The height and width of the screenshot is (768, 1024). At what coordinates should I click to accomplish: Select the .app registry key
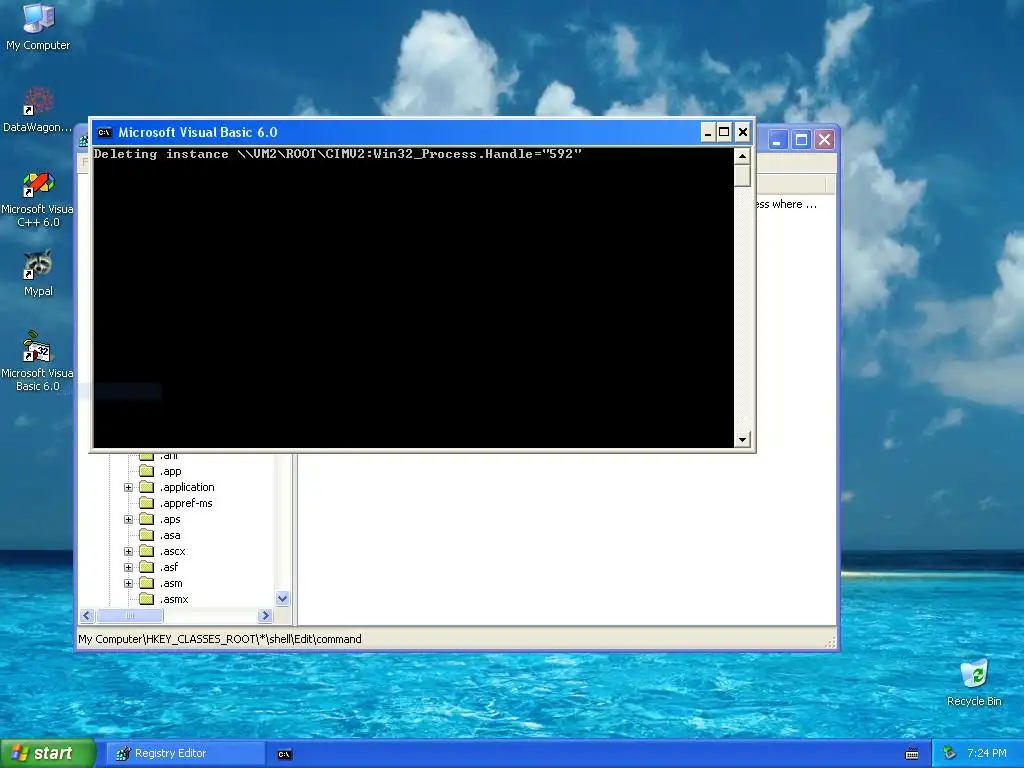click(170, 472)
